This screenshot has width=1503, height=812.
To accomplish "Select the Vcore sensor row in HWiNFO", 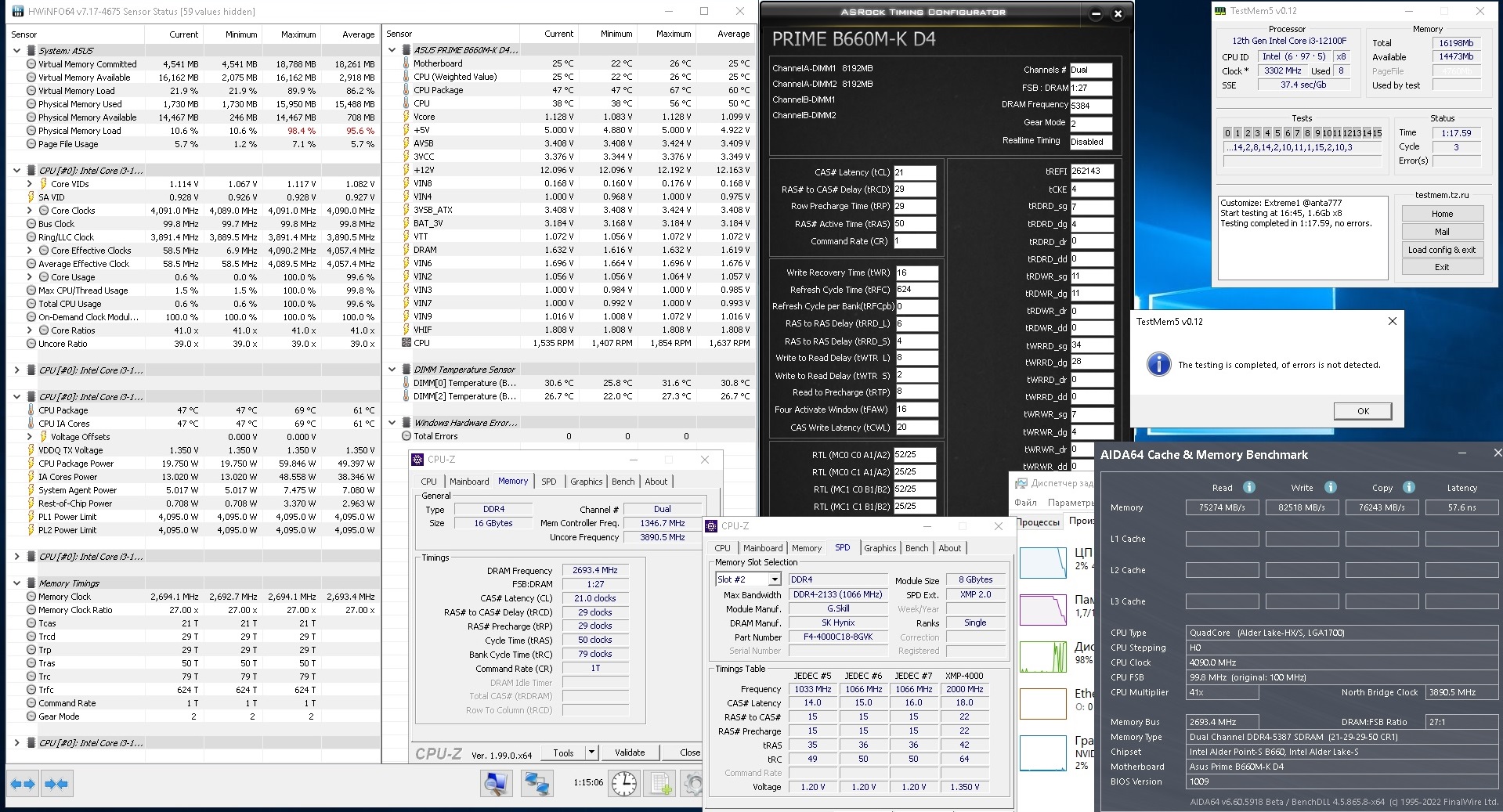I will click(x=569, y=117).
